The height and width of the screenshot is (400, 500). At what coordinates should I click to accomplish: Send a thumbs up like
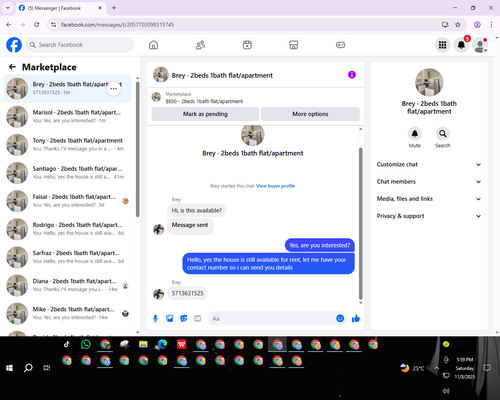[x=356, y=319]
